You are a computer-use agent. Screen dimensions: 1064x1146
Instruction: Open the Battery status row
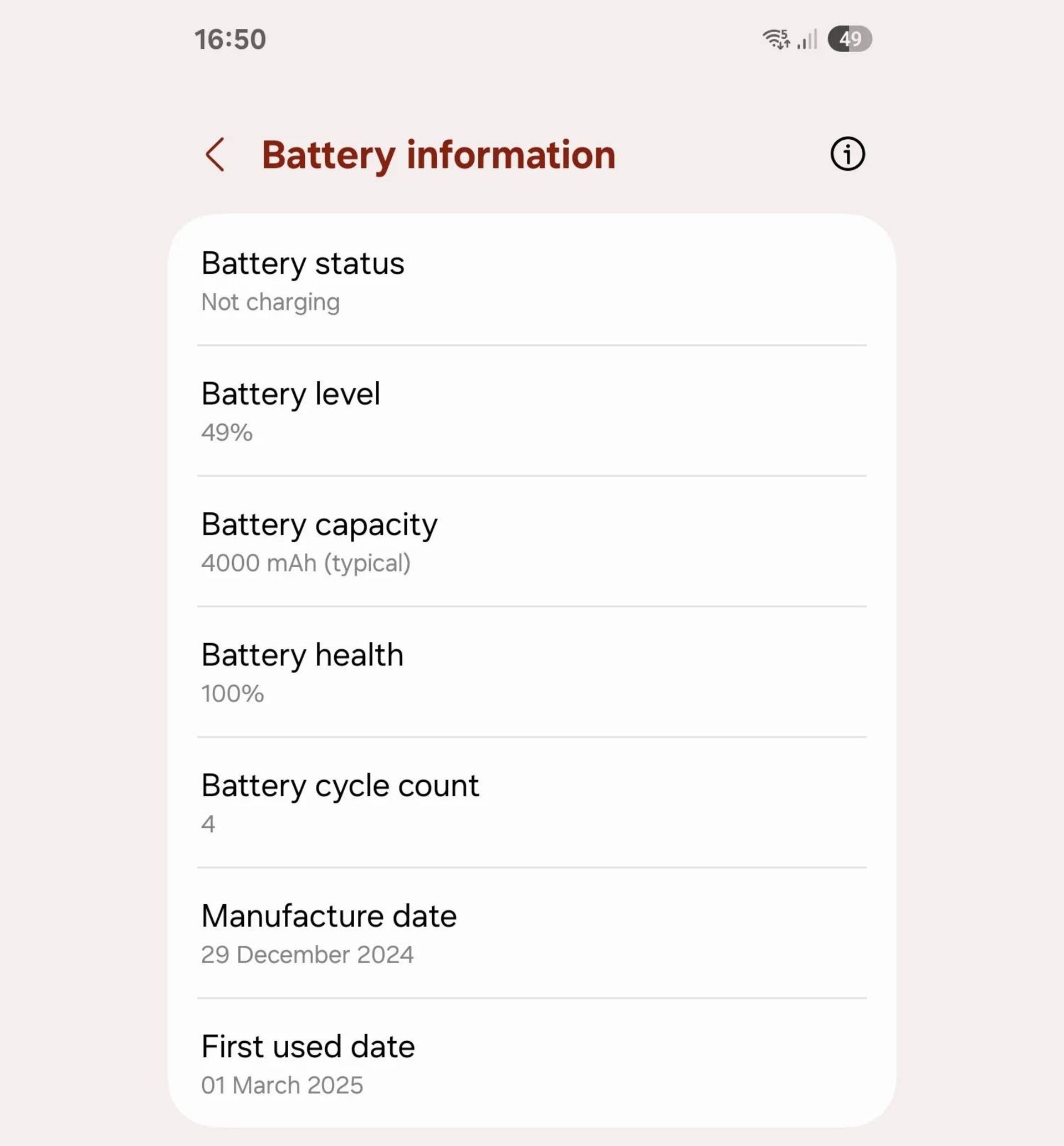[x=532, y=281]
